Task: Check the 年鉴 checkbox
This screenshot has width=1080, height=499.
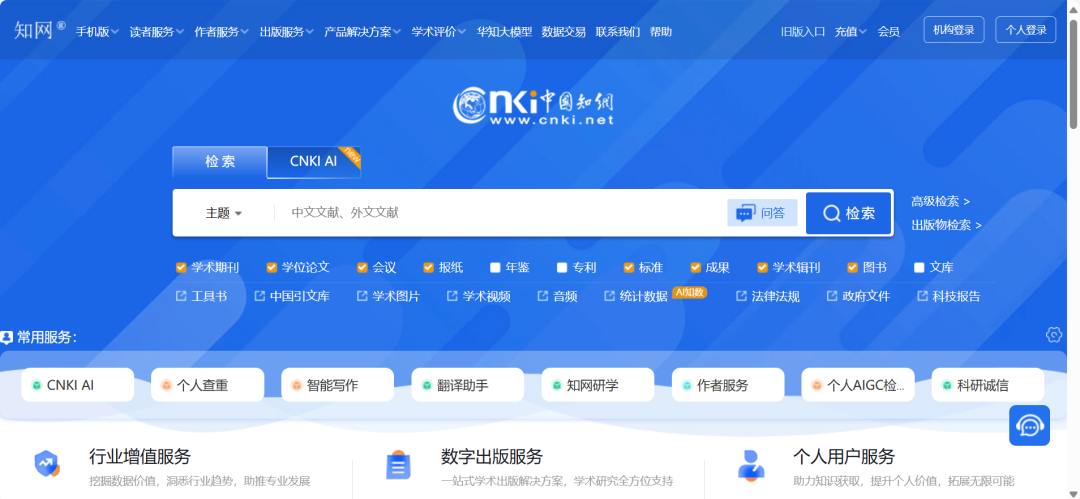Action: [495, 267]
